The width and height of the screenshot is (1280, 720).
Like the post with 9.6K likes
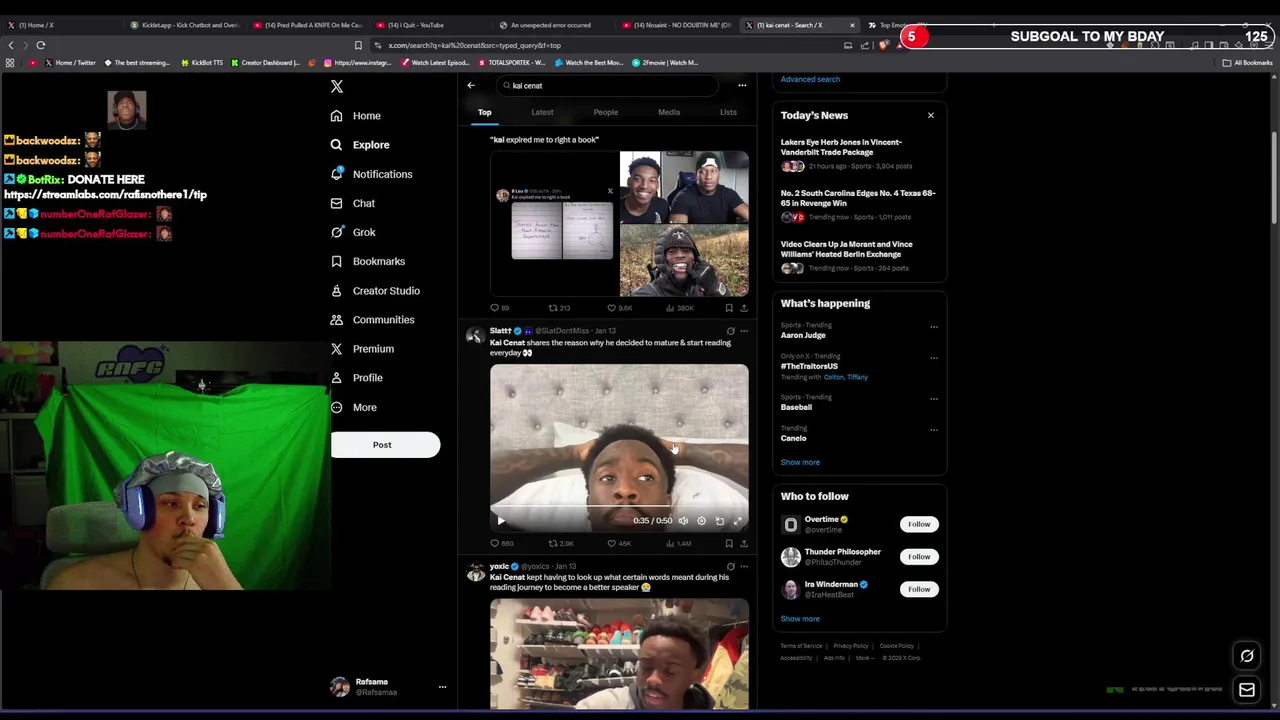click(x=619, y=308)
